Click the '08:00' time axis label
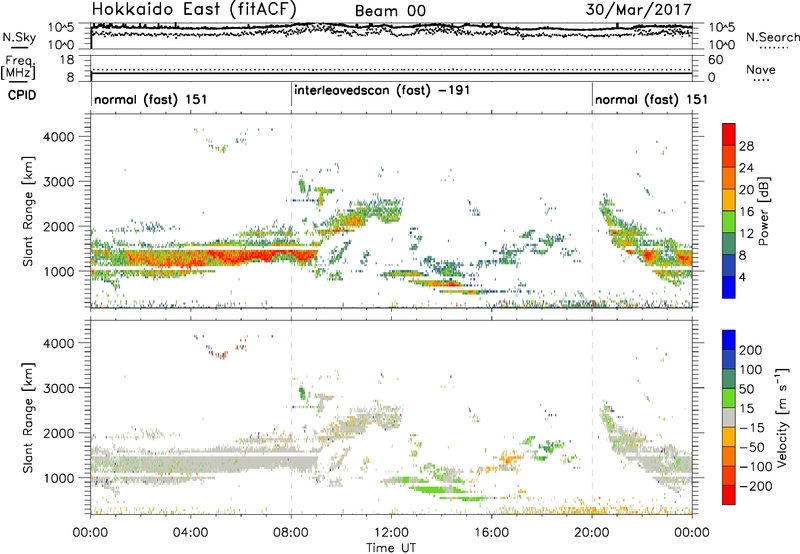Screen dimensions: 800x554 291,533
